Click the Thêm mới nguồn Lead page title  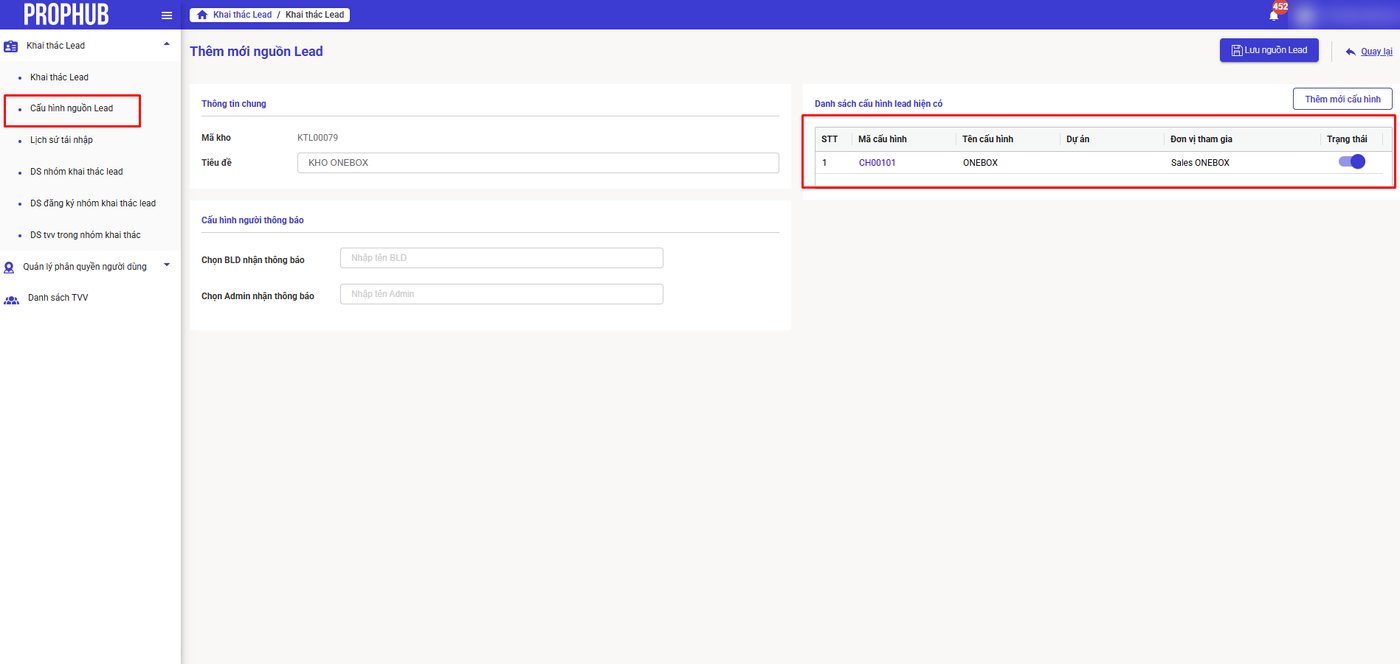point(256,51)
